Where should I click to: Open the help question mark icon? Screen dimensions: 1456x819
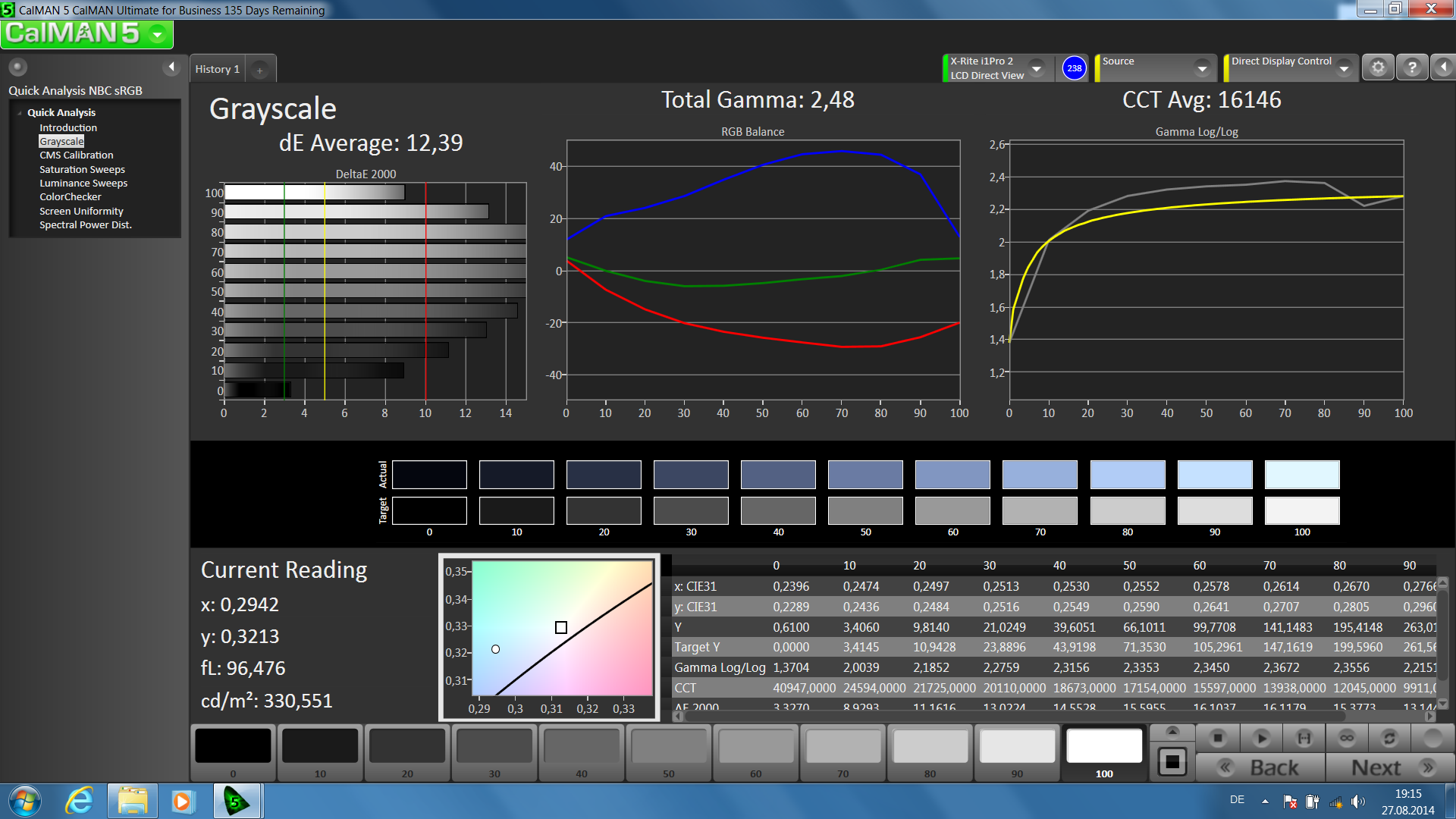pyautogui.click(x=1411, y=67)
